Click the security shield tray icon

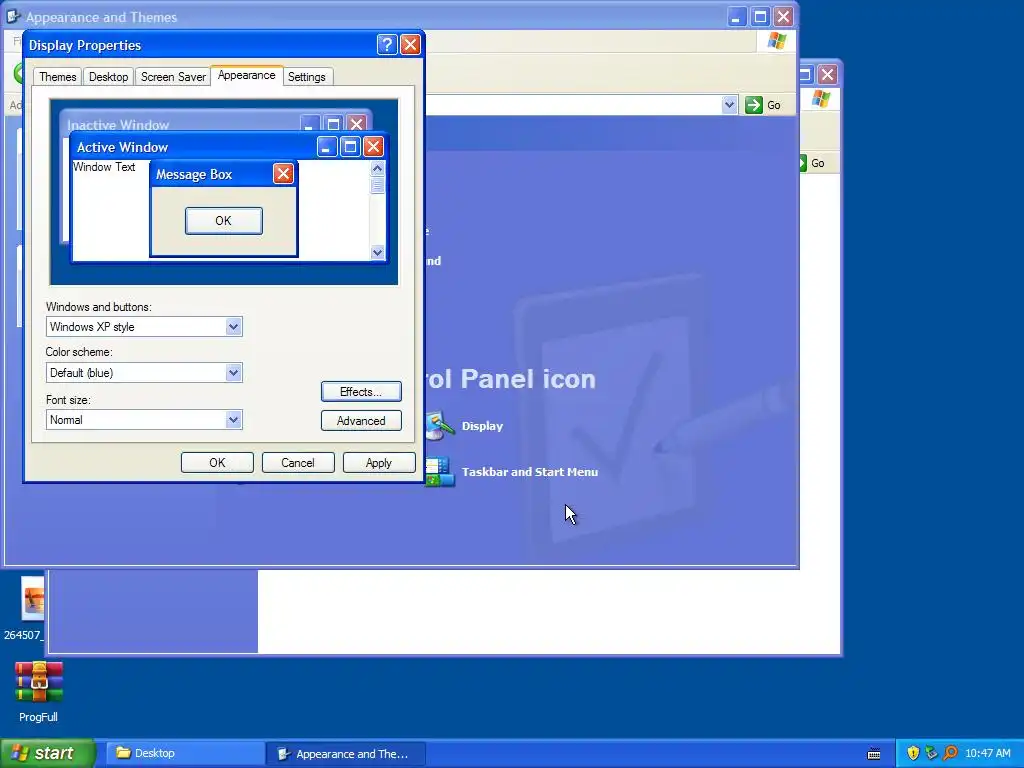[913, 754]
